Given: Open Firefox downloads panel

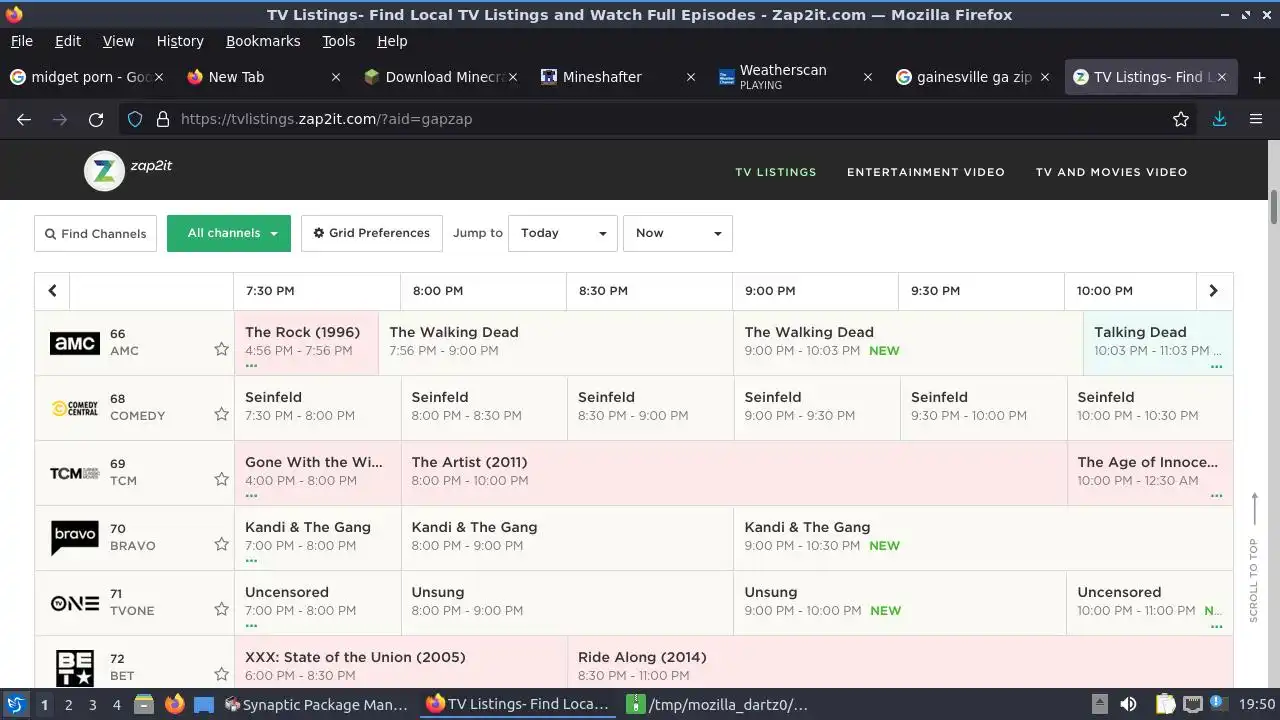Looking at the screenshot, I should click(1219, 119).
